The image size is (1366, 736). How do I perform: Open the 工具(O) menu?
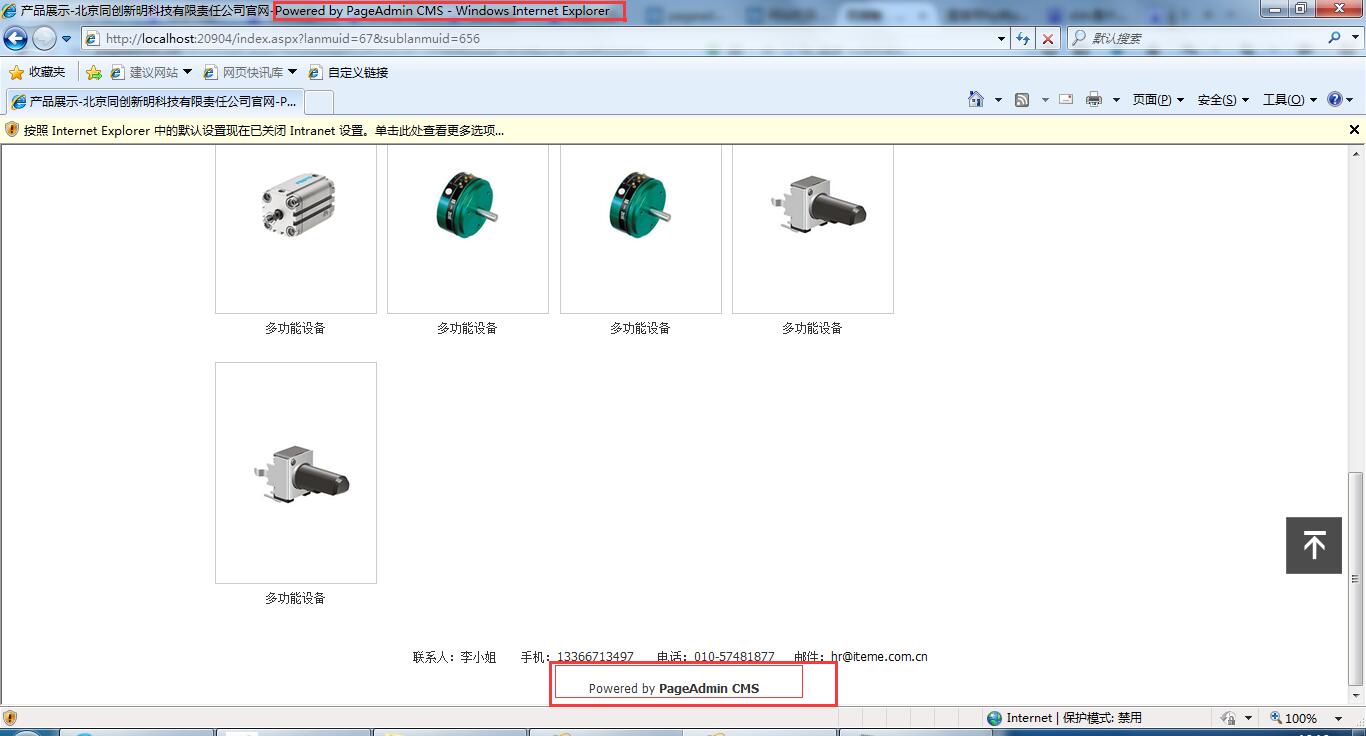click(1288, 99)
